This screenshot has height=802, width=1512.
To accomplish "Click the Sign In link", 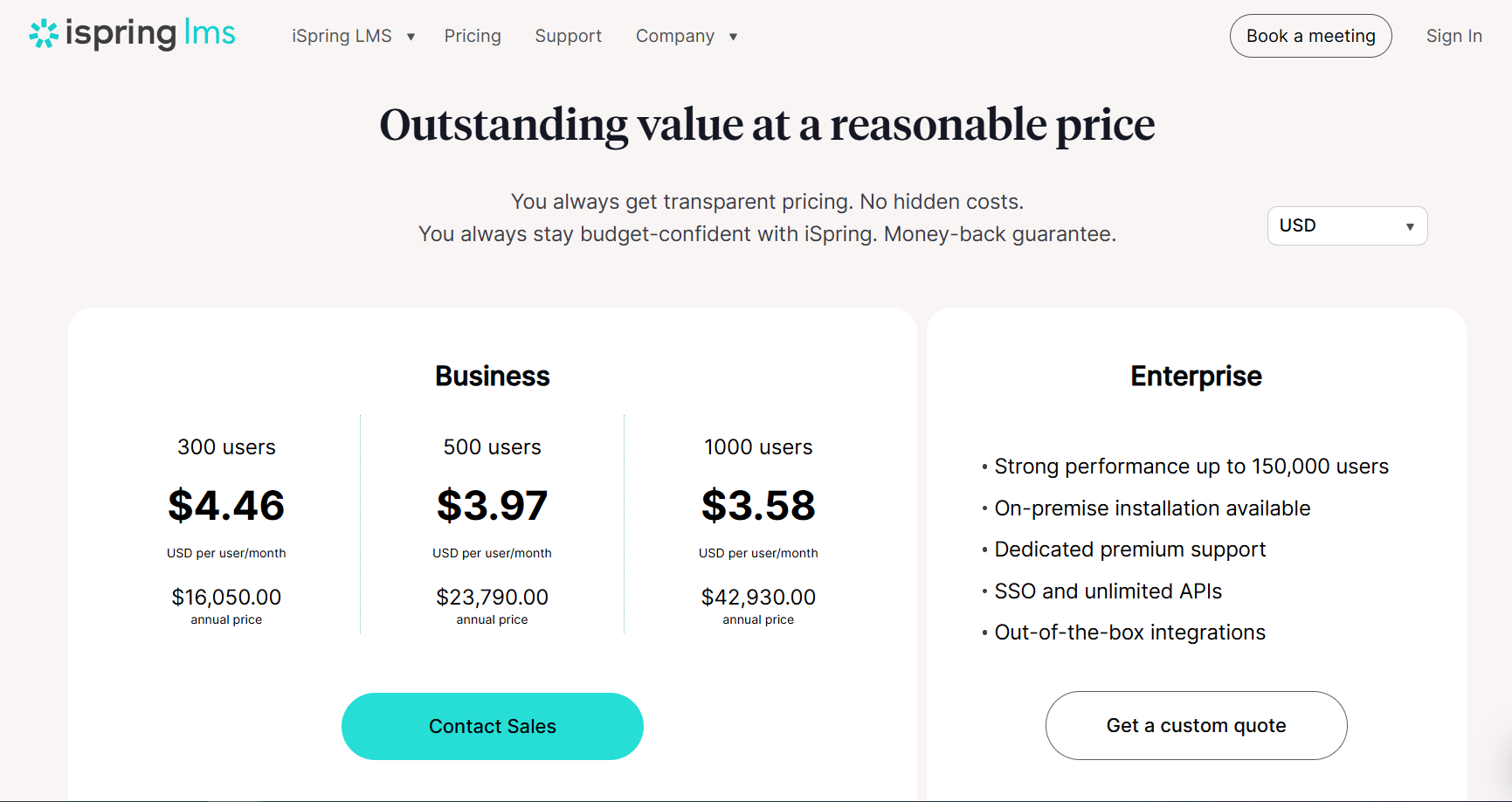I will point(1453,36).
